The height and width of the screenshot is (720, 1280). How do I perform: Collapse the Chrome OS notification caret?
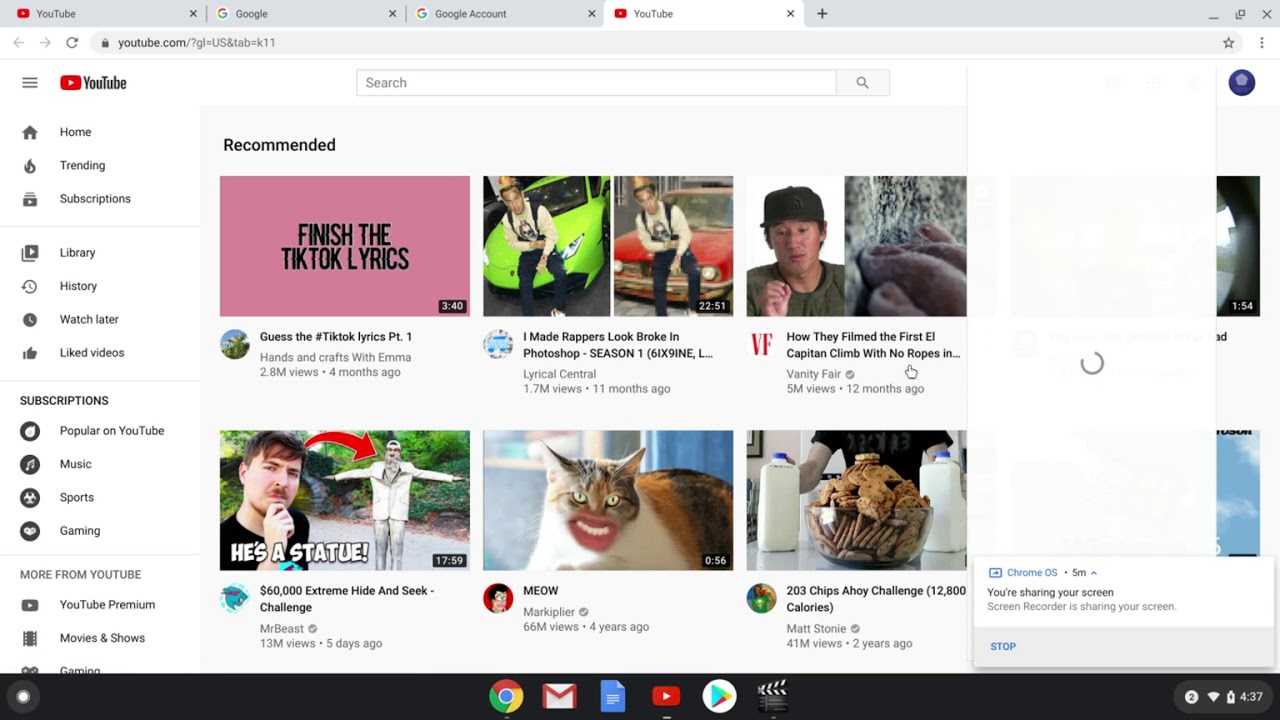1094,573
